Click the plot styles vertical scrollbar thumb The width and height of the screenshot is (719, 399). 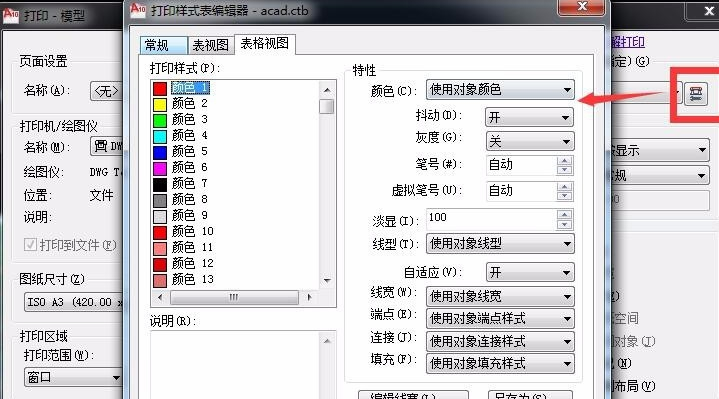[x=327, y=106]
